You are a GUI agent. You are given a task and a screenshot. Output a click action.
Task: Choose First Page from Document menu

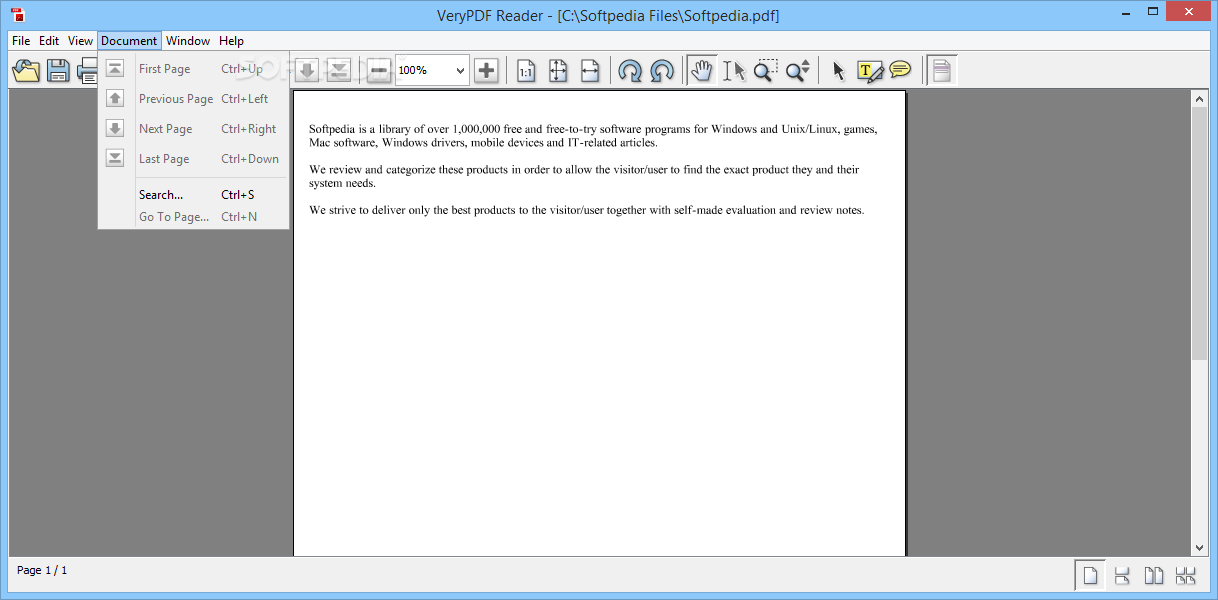[193, 69]
